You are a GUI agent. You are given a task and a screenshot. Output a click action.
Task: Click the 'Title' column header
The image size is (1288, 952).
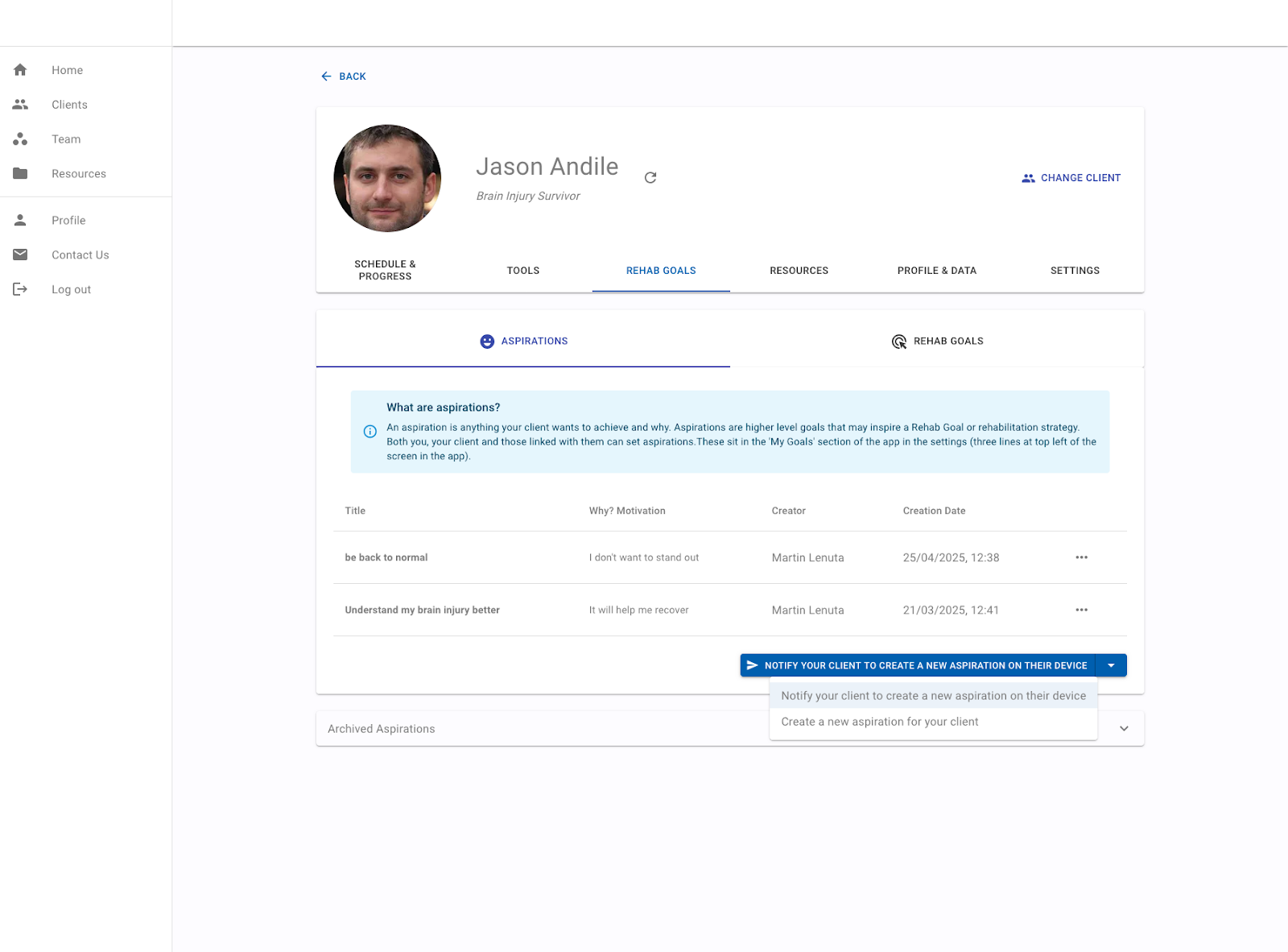355,511
